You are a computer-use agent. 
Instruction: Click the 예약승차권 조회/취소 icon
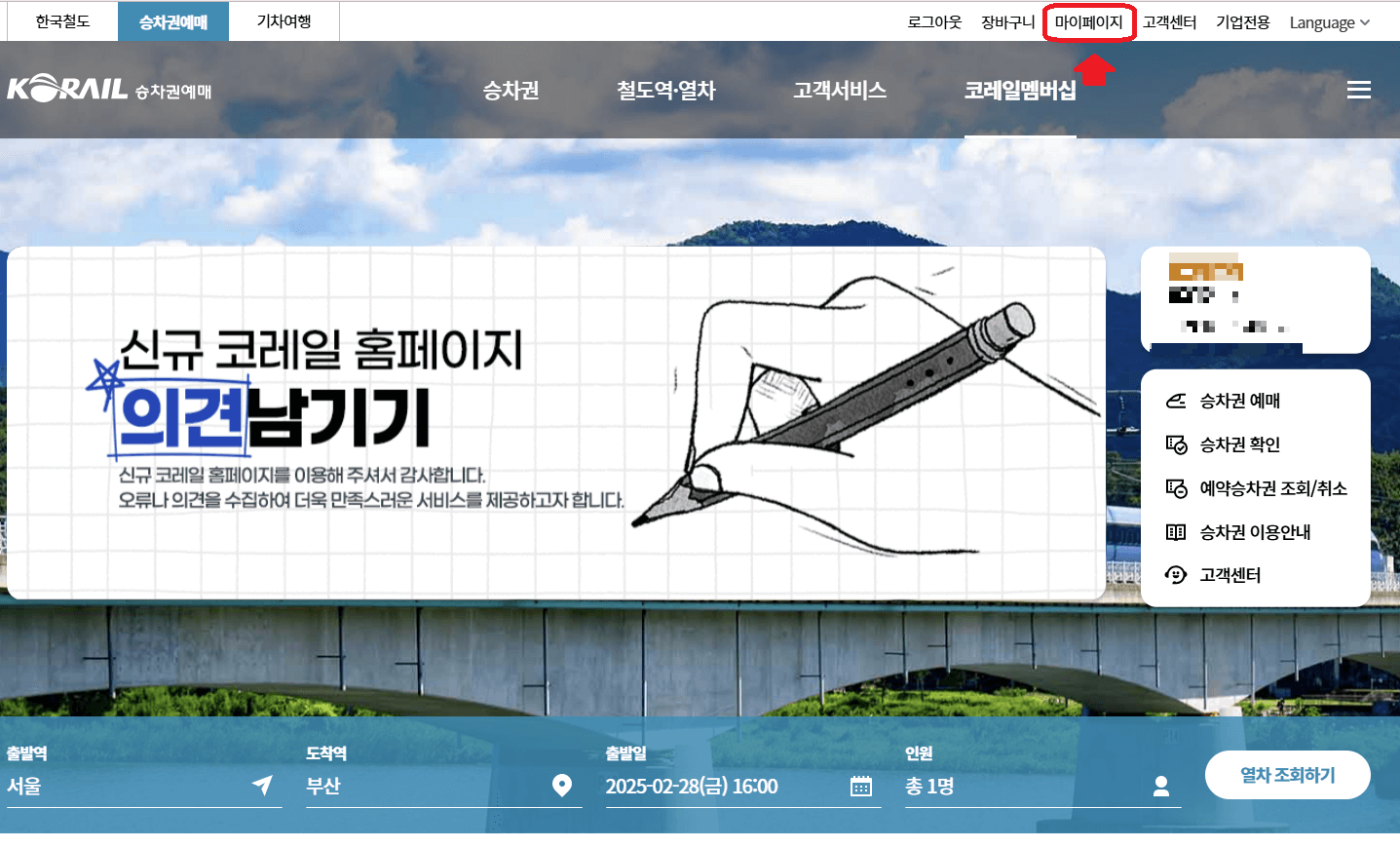pos(1176,488)
